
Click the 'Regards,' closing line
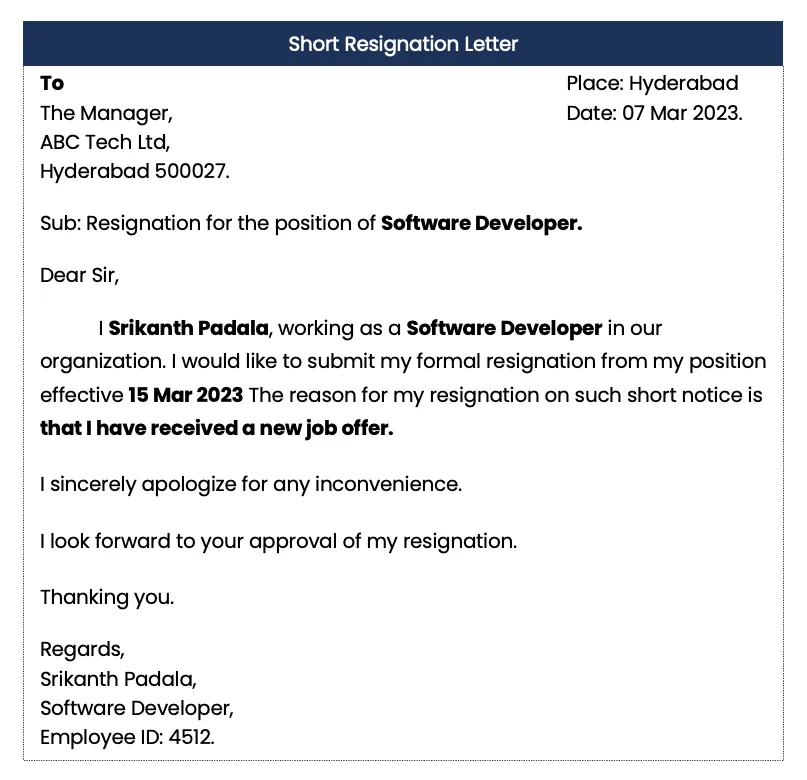[x=82, y=650]
